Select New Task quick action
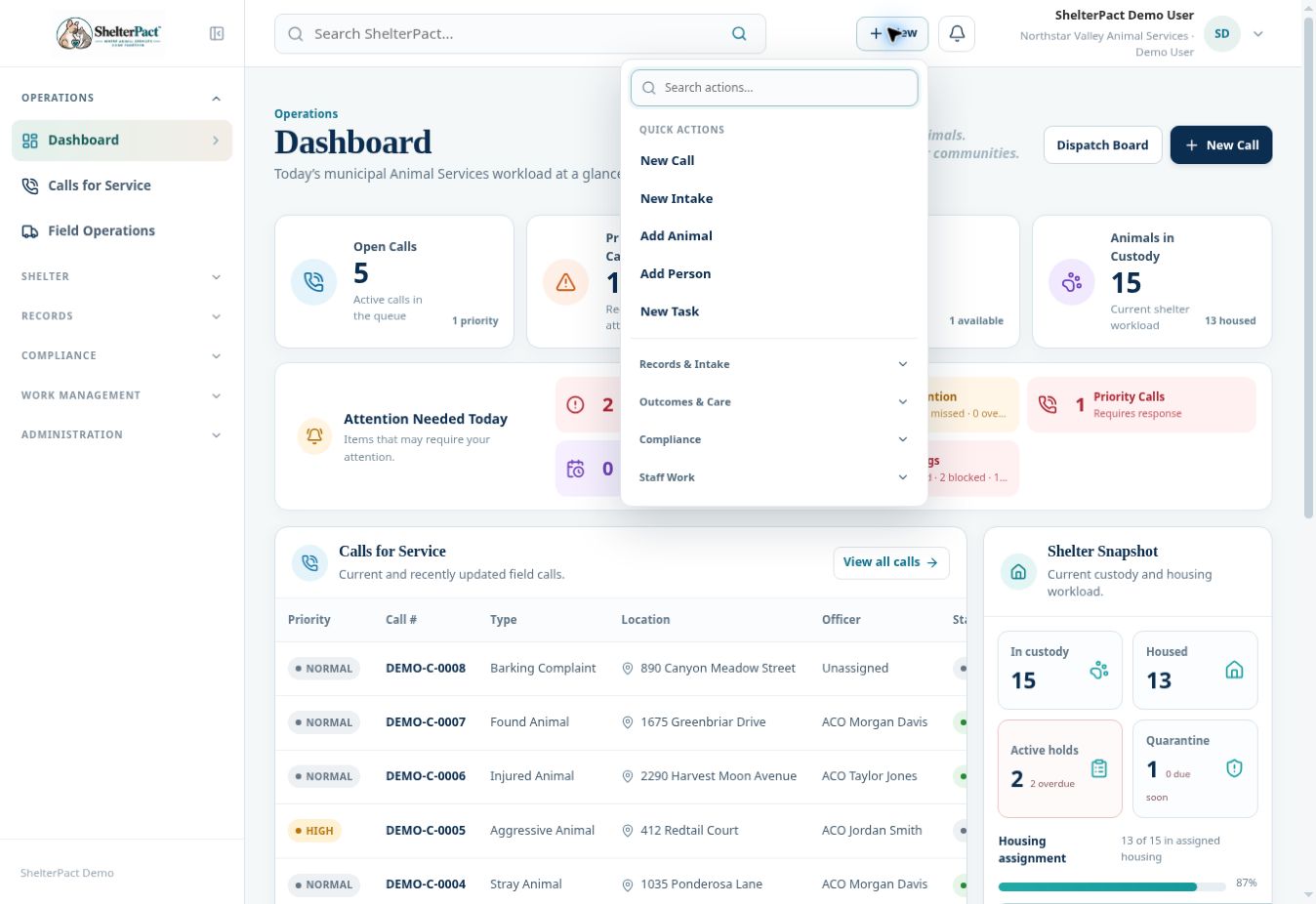 pos(773,311)
